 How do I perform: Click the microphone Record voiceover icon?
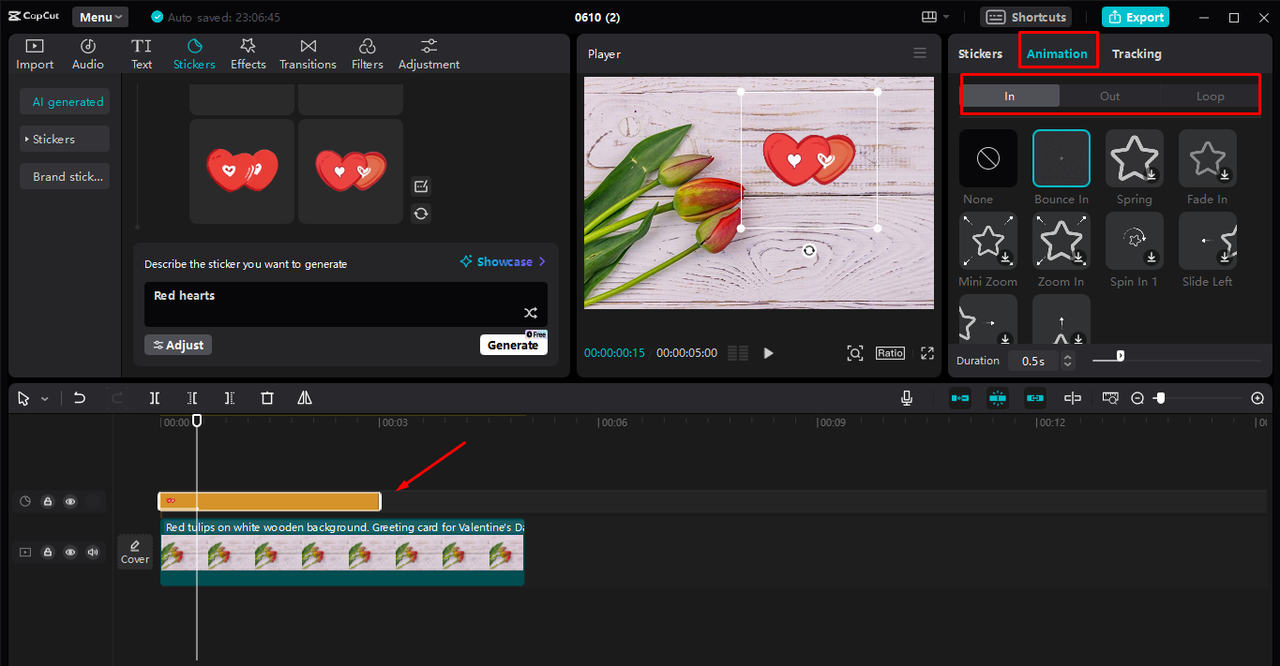907,398
